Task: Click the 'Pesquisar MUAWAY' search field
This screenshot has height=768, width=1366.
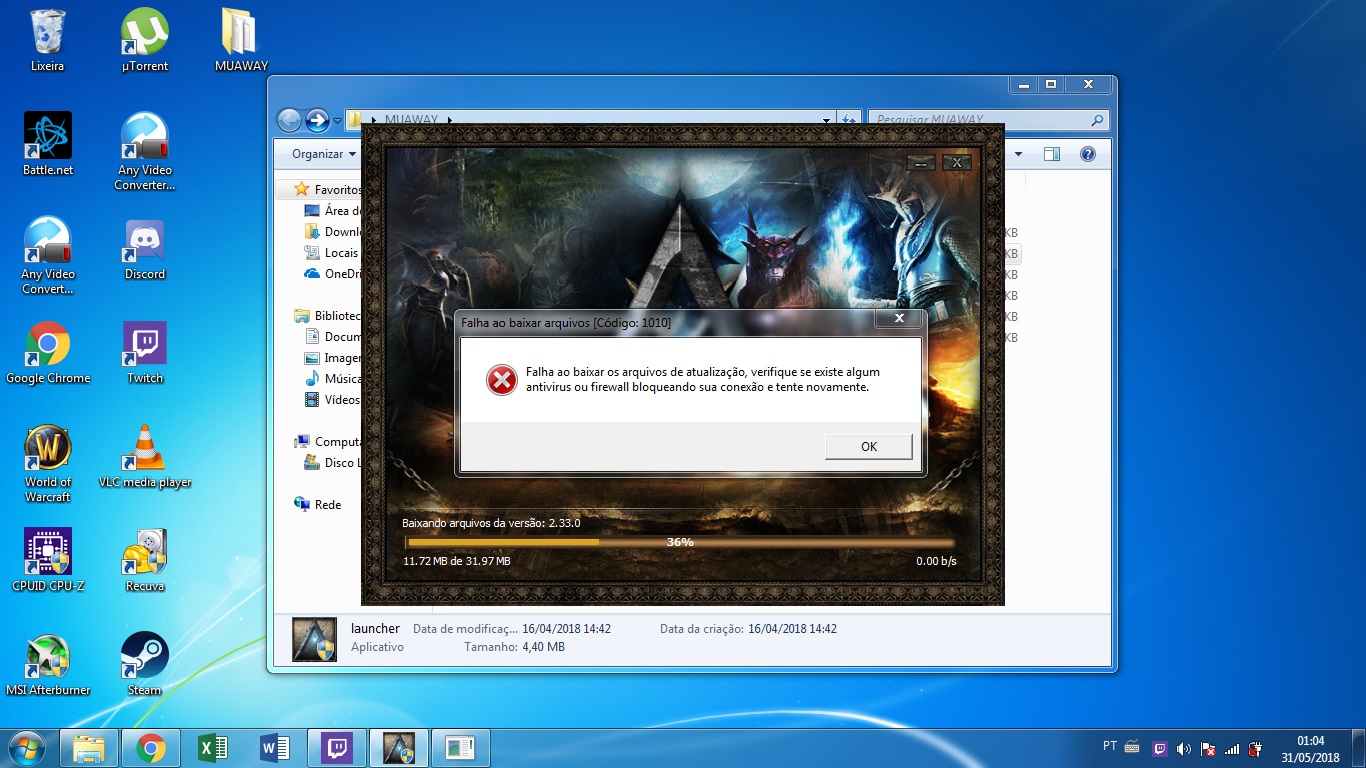Action: 989,120
